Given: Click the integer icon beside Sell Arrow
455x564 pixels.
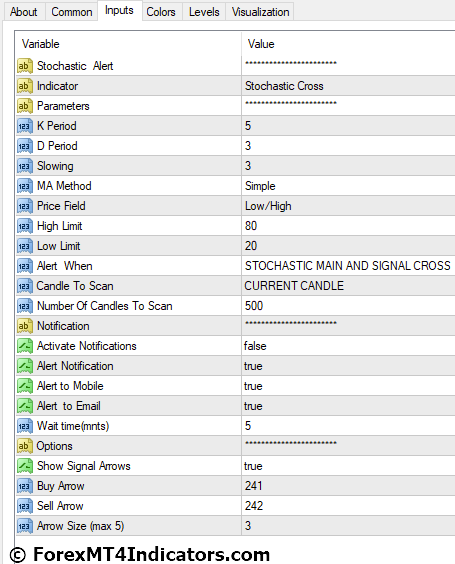Looking at the screenshot, I should (x=25, y=506).
